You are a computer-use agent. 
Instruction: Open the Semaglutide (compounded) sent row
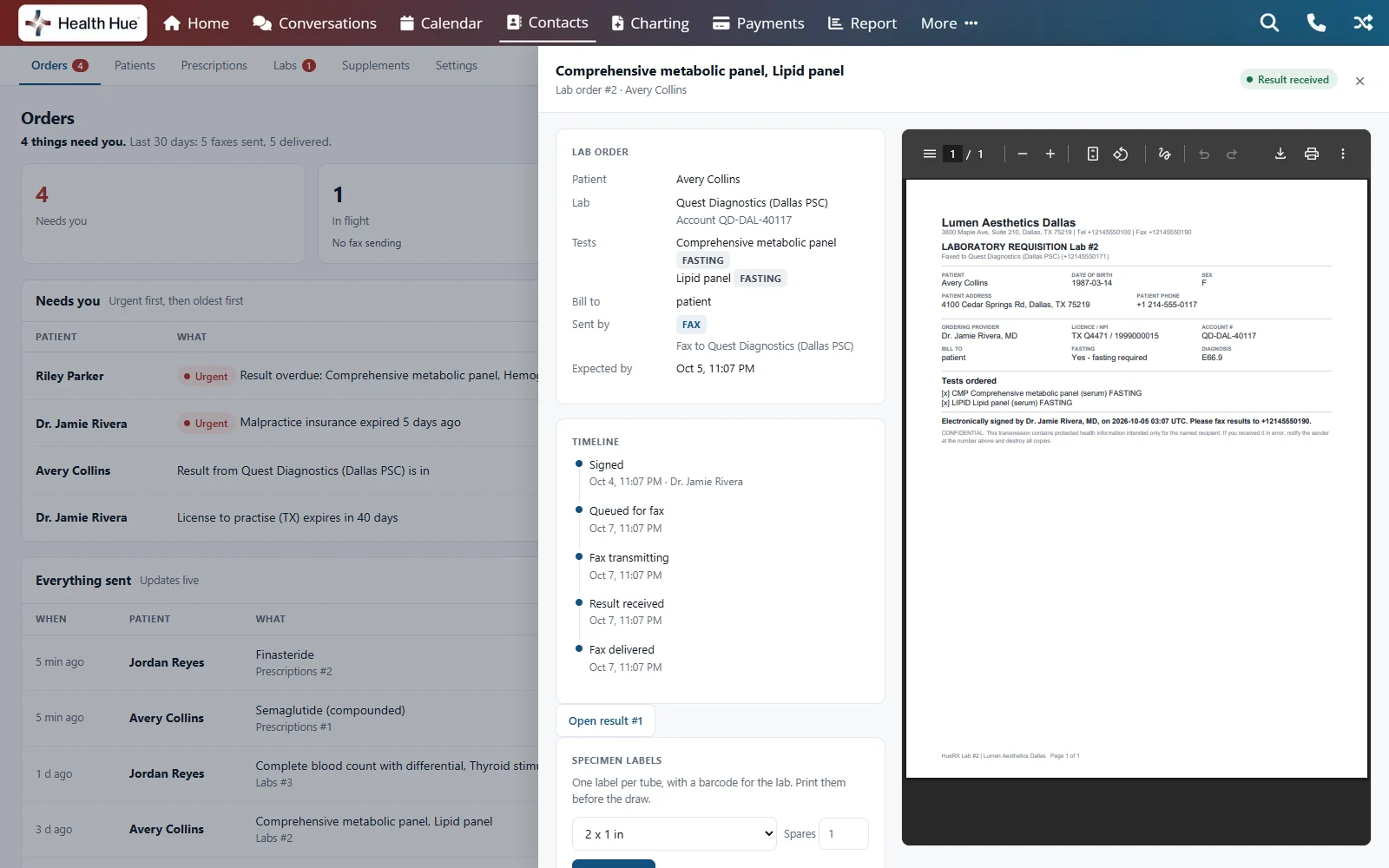coord(280,718)
